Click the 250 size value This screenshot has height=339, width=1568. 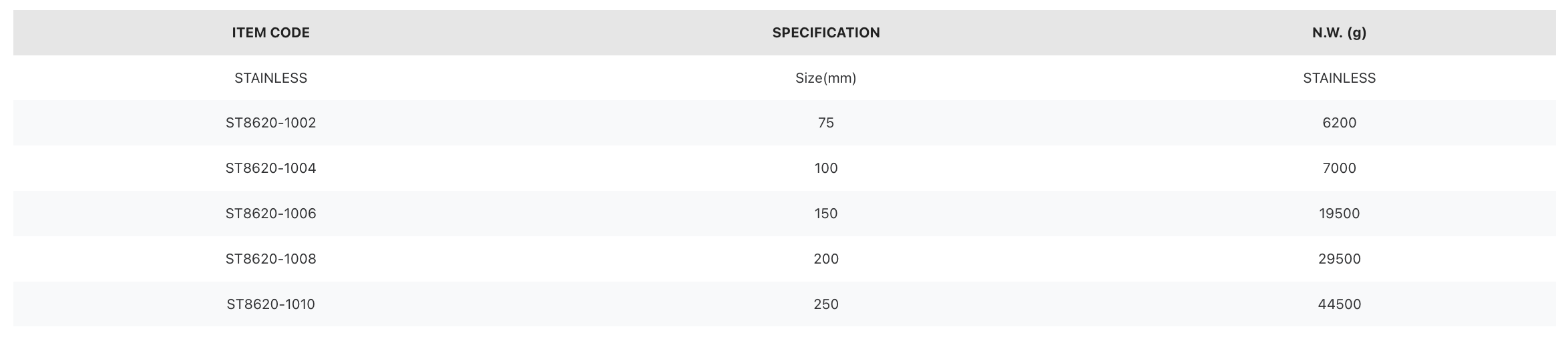pyautogui.click(x=826, y=304)
